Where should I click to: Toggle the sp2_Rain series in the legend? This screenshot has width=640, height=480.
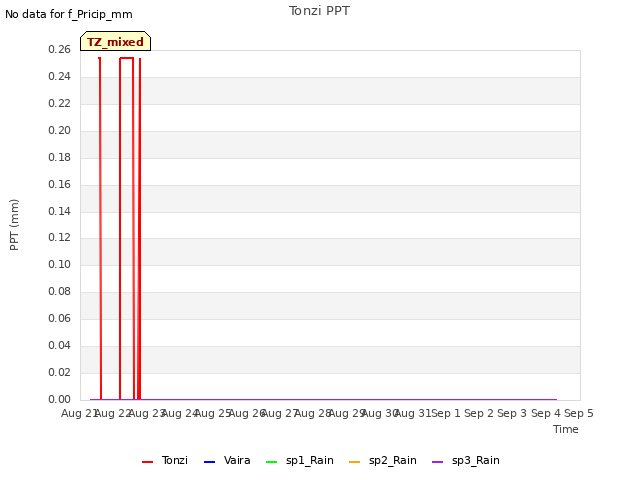click(383, 460)
